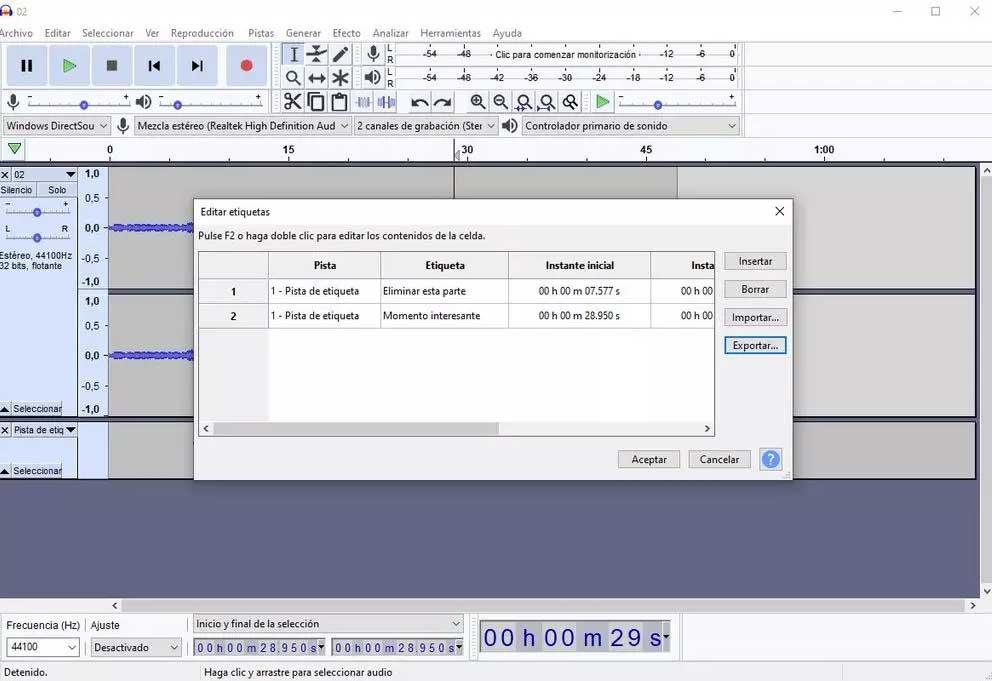
Task: Open the audio host Windows DirectSound dropdown
Action: coord(56,126)
